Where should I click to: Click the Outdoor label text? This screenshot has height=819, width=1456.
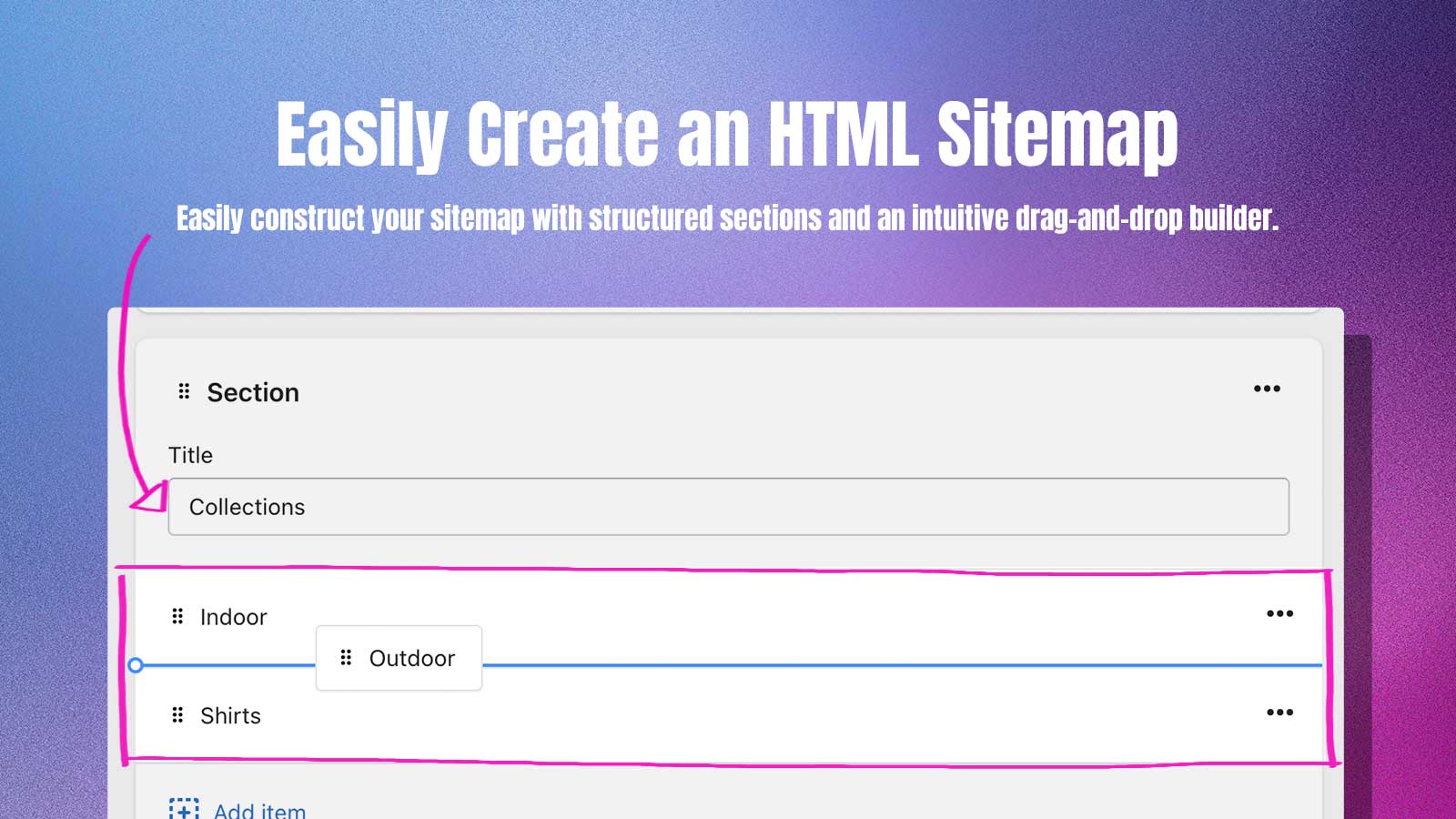point(411,658)
